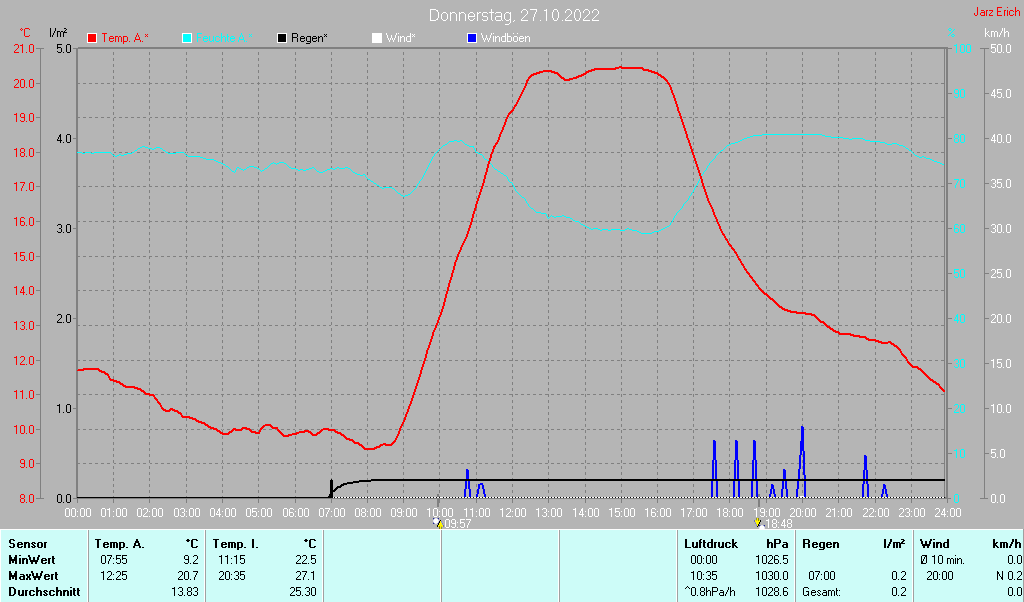
Task: Click the Windböen legend label
Action: point(506,38)
